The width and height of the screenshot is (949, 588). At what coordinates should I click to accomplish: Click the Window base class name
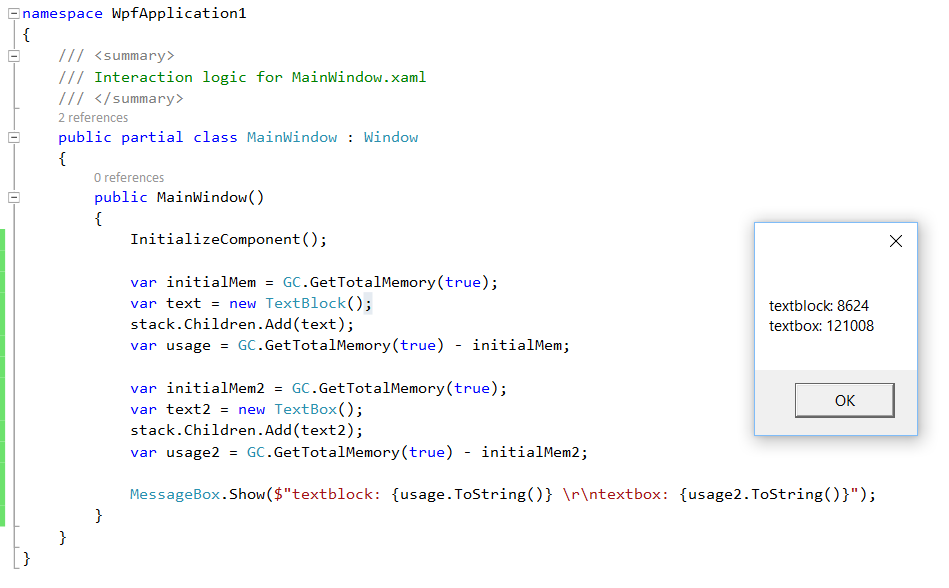pyautogui.click(x=391, y=137)
